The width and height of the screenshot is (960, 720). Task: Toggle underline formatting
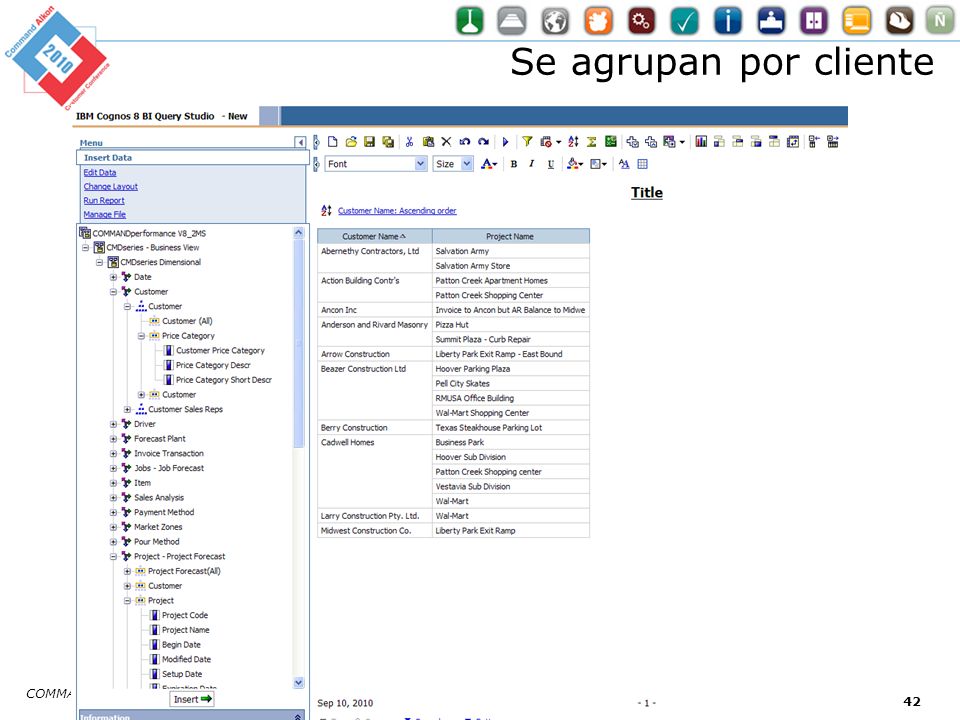(551, 164)
